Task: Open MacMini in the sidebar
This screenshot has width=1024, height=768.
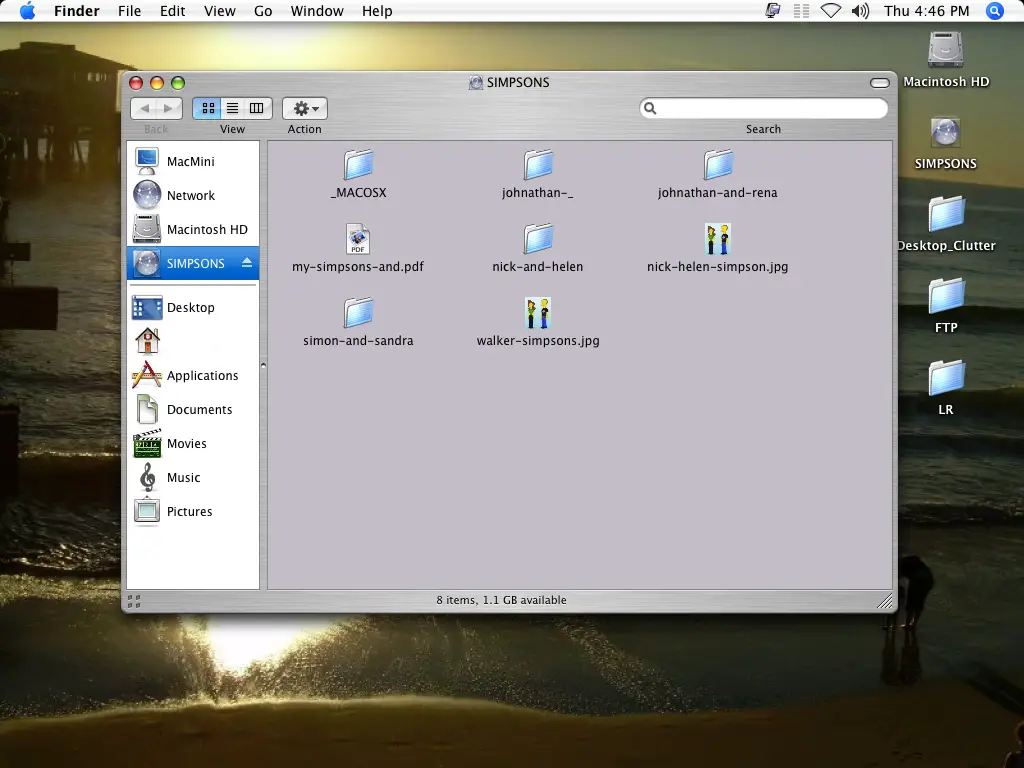Action: pos(193,161)
